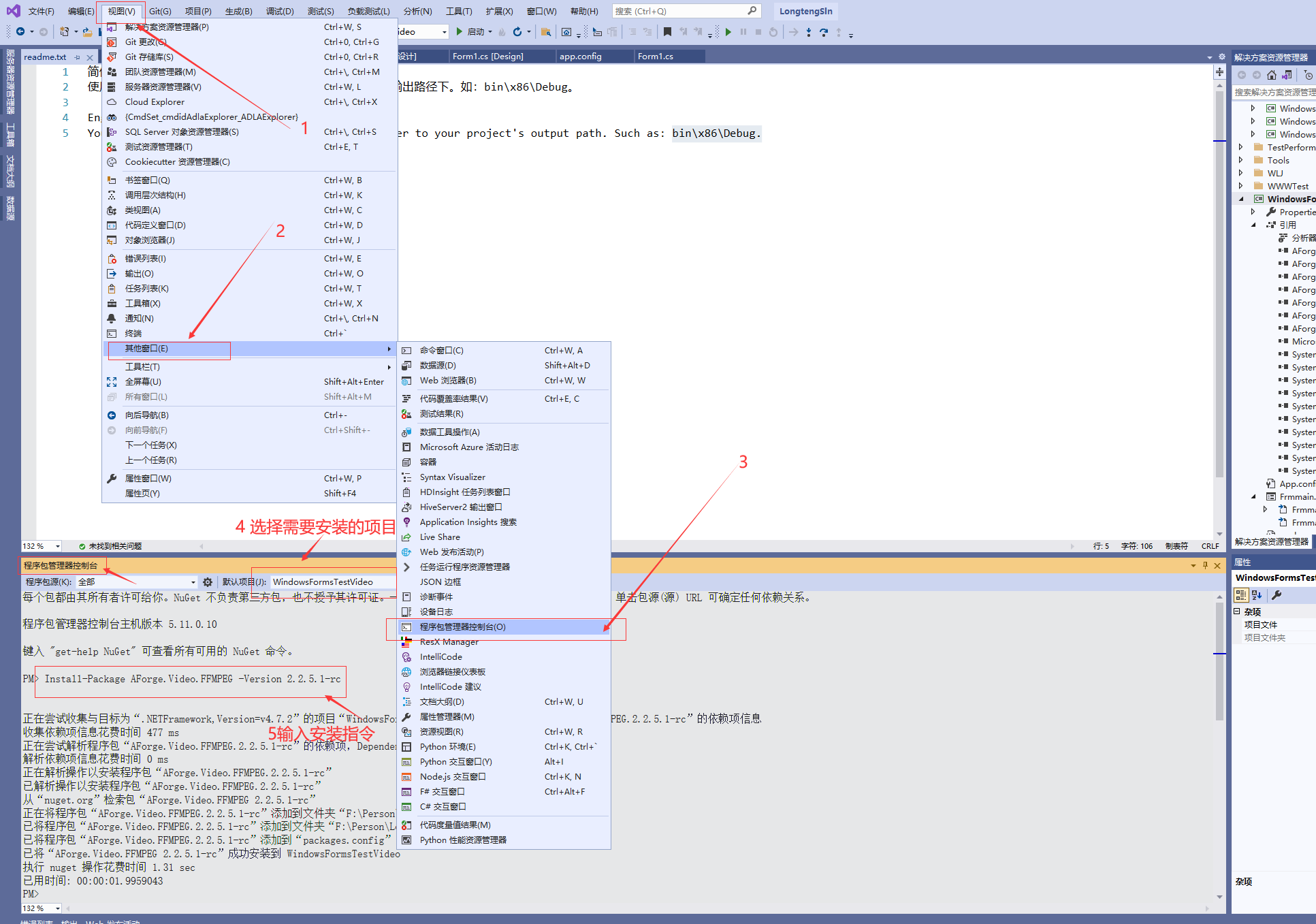Toggle categorized view in Properties panel
The height and width of the screenshot is (924, 1316).
pyautogui.click(x=1241, y=595)
